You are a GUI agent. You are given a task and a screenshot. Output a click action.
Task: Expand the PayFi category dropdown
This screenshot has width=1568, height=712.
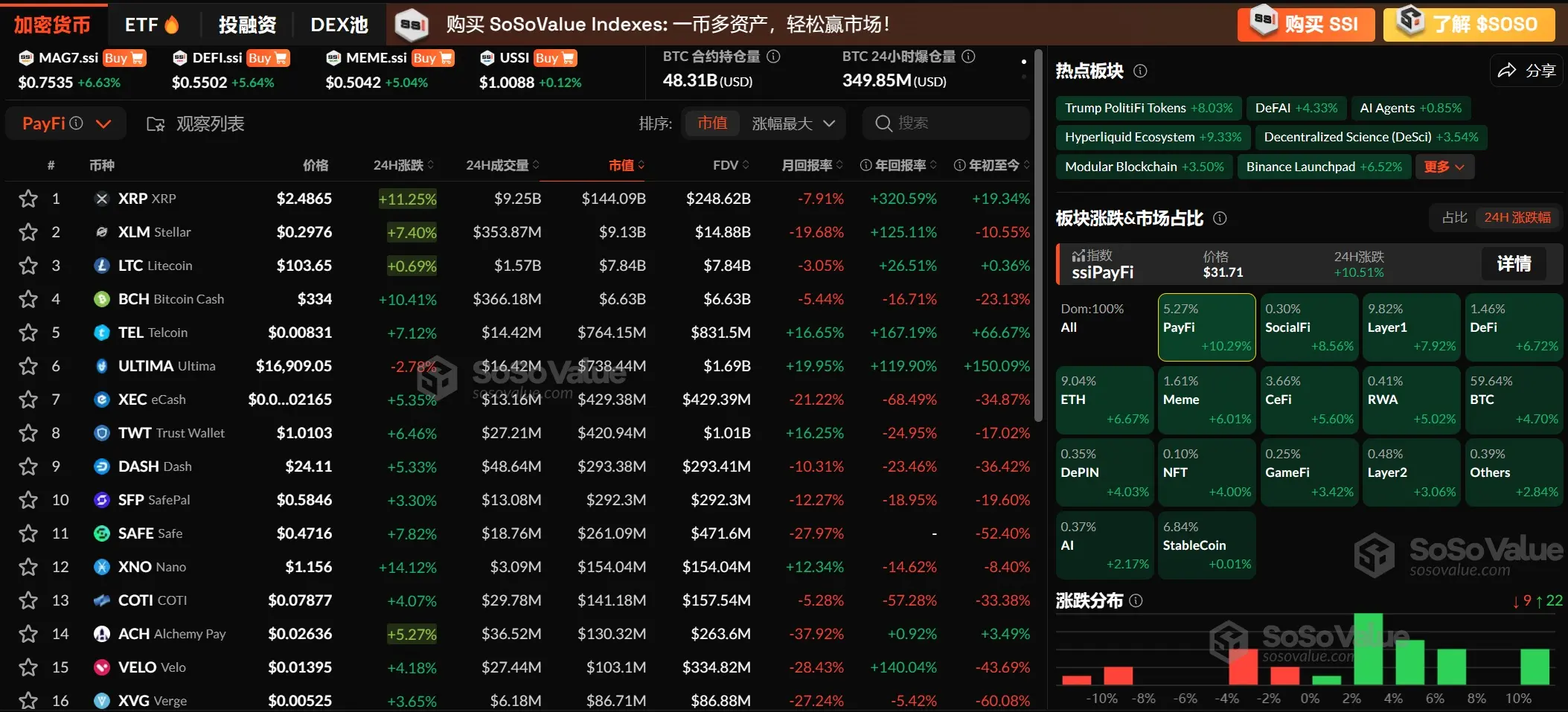103,124
